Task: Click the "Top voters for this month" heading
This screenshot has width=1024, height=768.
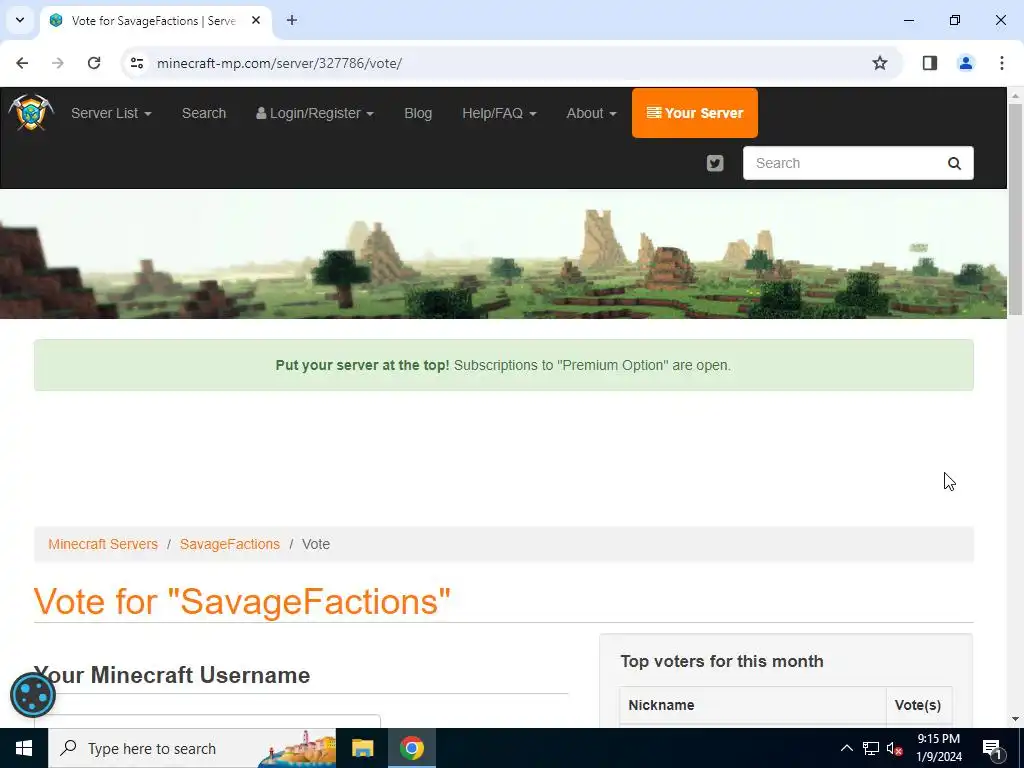Action: click(x=722, y=661)
